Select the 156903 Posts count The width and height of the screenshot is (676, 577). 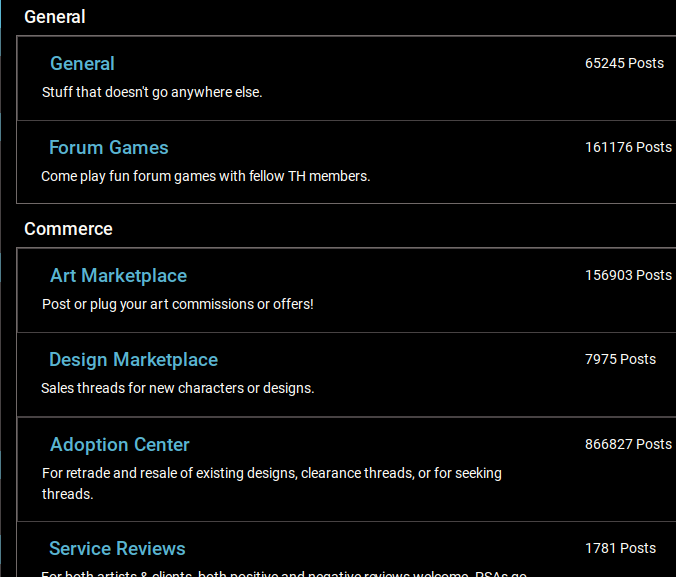pos(628,275)
